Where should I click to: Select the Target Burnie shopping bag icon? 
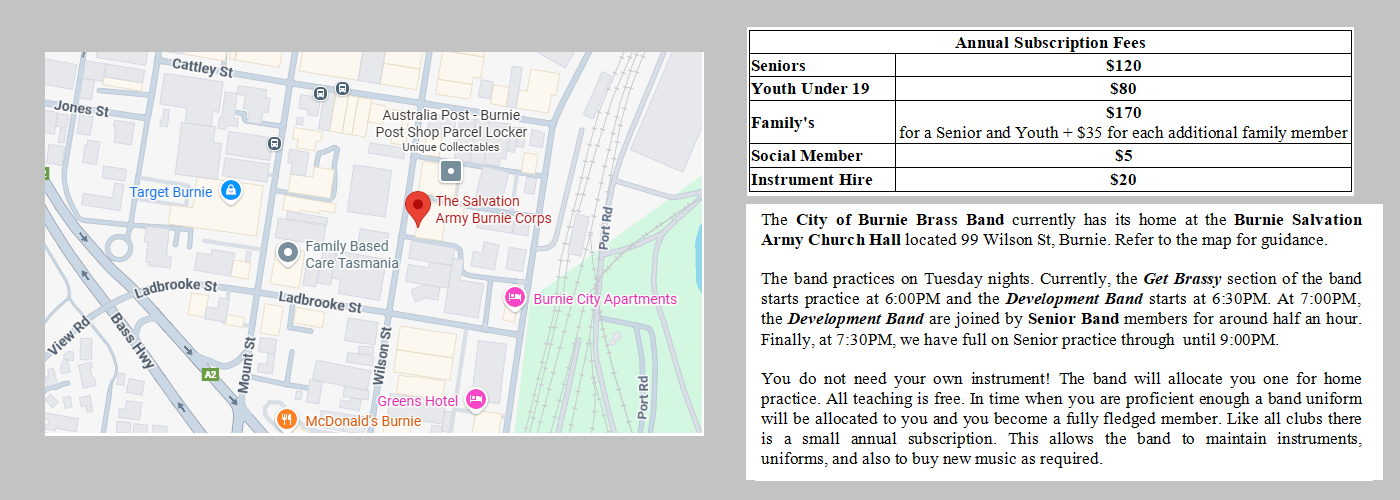pyautogui.click(x=231, y=191)
